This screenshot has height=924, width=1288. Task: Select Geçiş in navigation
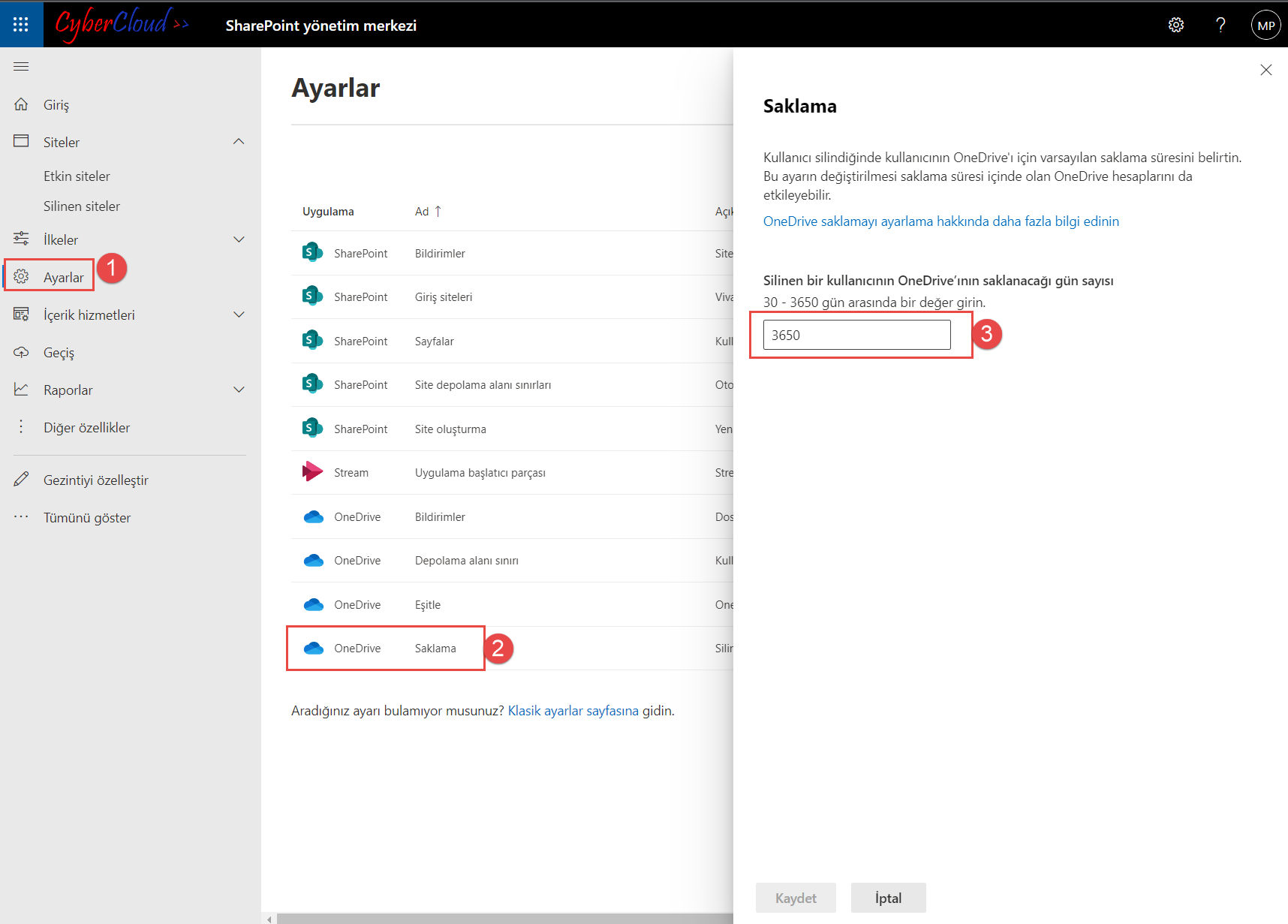(x=59, y=353)
